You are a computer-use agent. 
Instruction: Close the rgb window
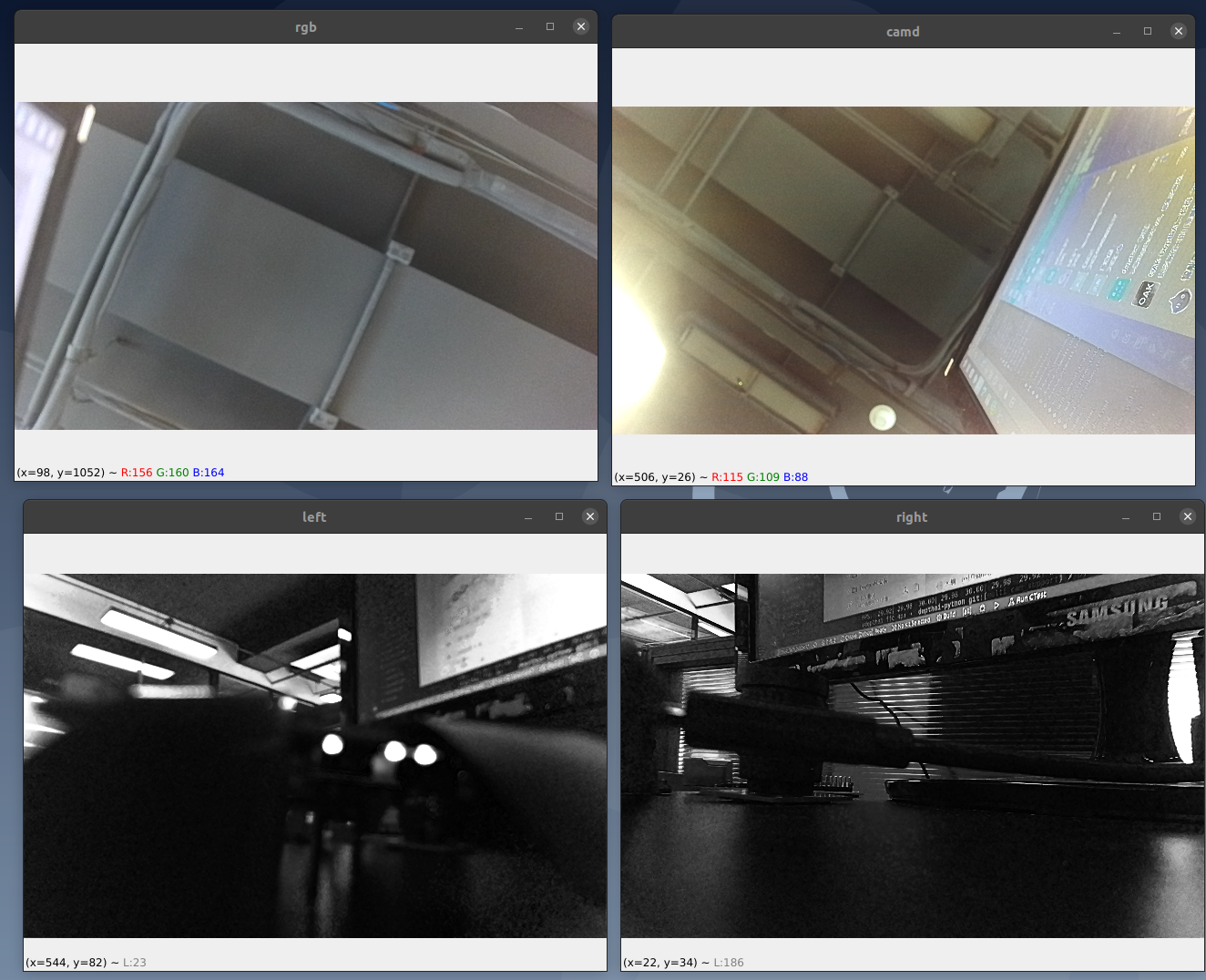580,26
